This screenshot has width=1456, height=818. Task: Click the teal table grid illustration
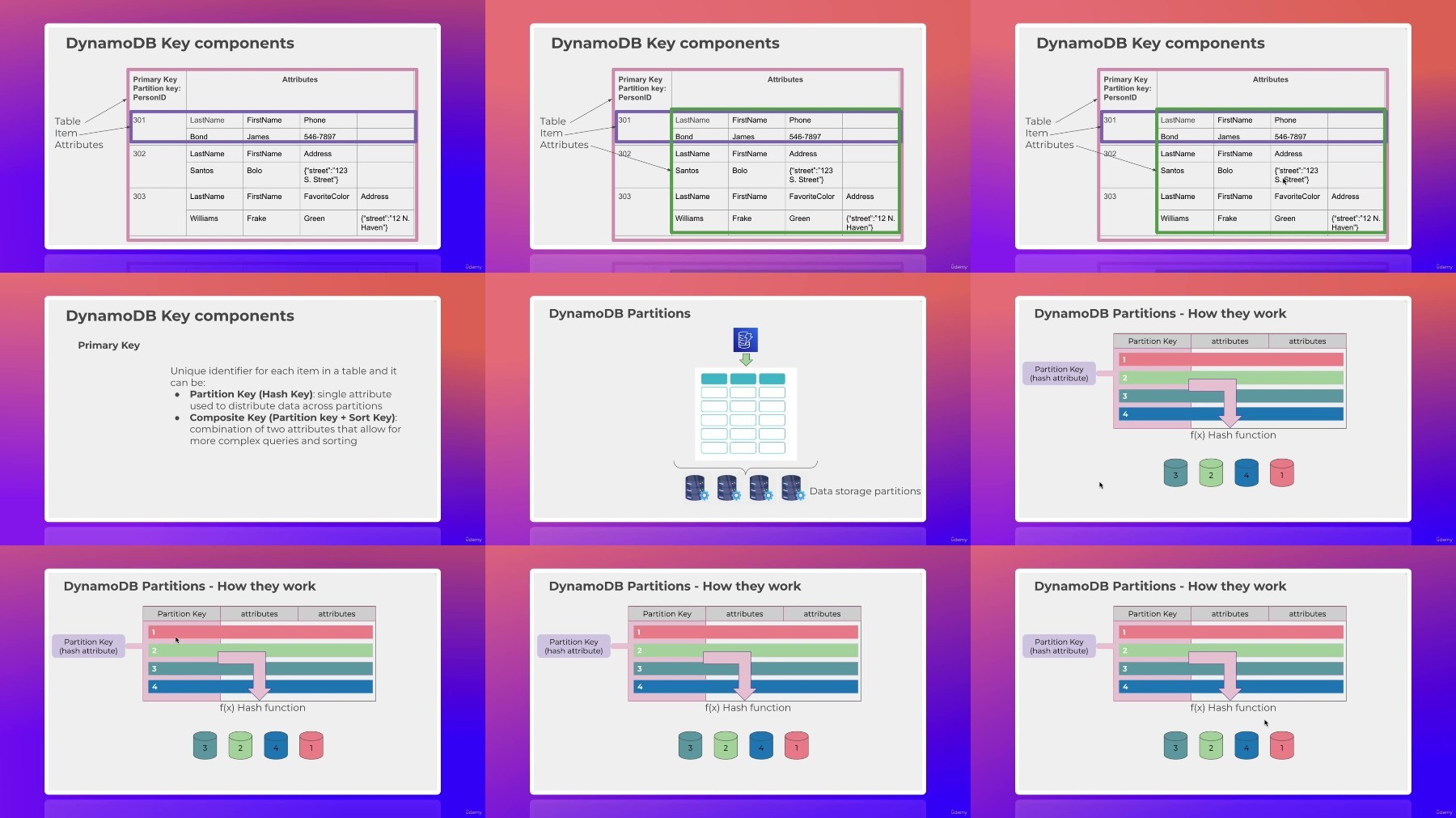pos(746,413)
